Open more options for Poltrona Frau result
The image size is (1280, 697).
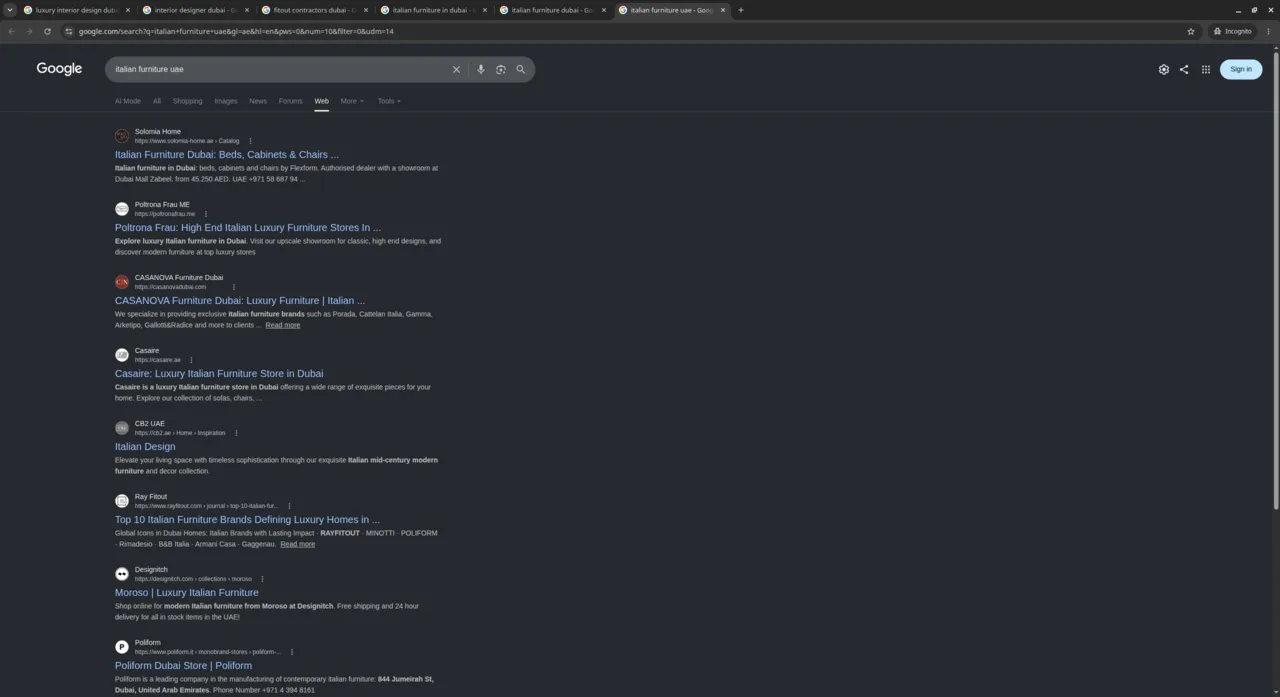coord(206,214)
